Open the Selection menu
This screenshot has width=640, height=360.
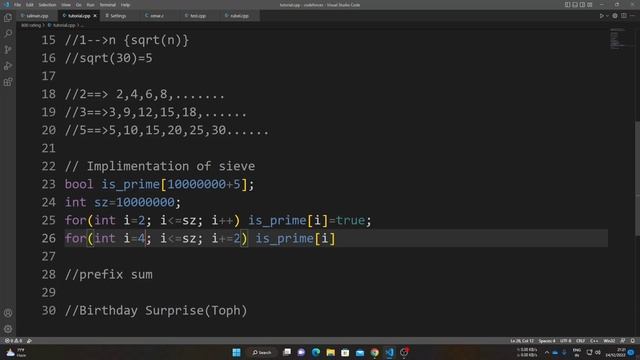[47, 5]
